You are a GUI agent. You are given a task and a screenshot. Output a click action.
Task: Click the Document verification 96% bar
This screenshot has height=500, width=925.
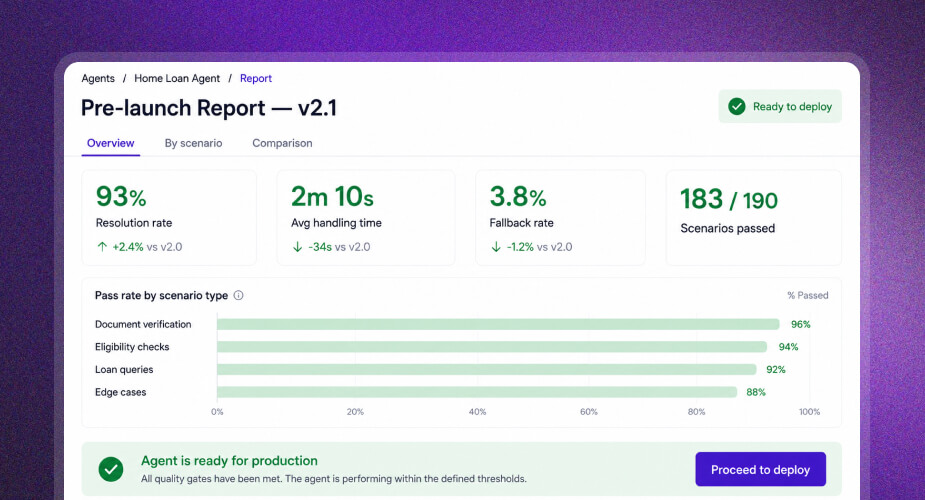point(498,324)
